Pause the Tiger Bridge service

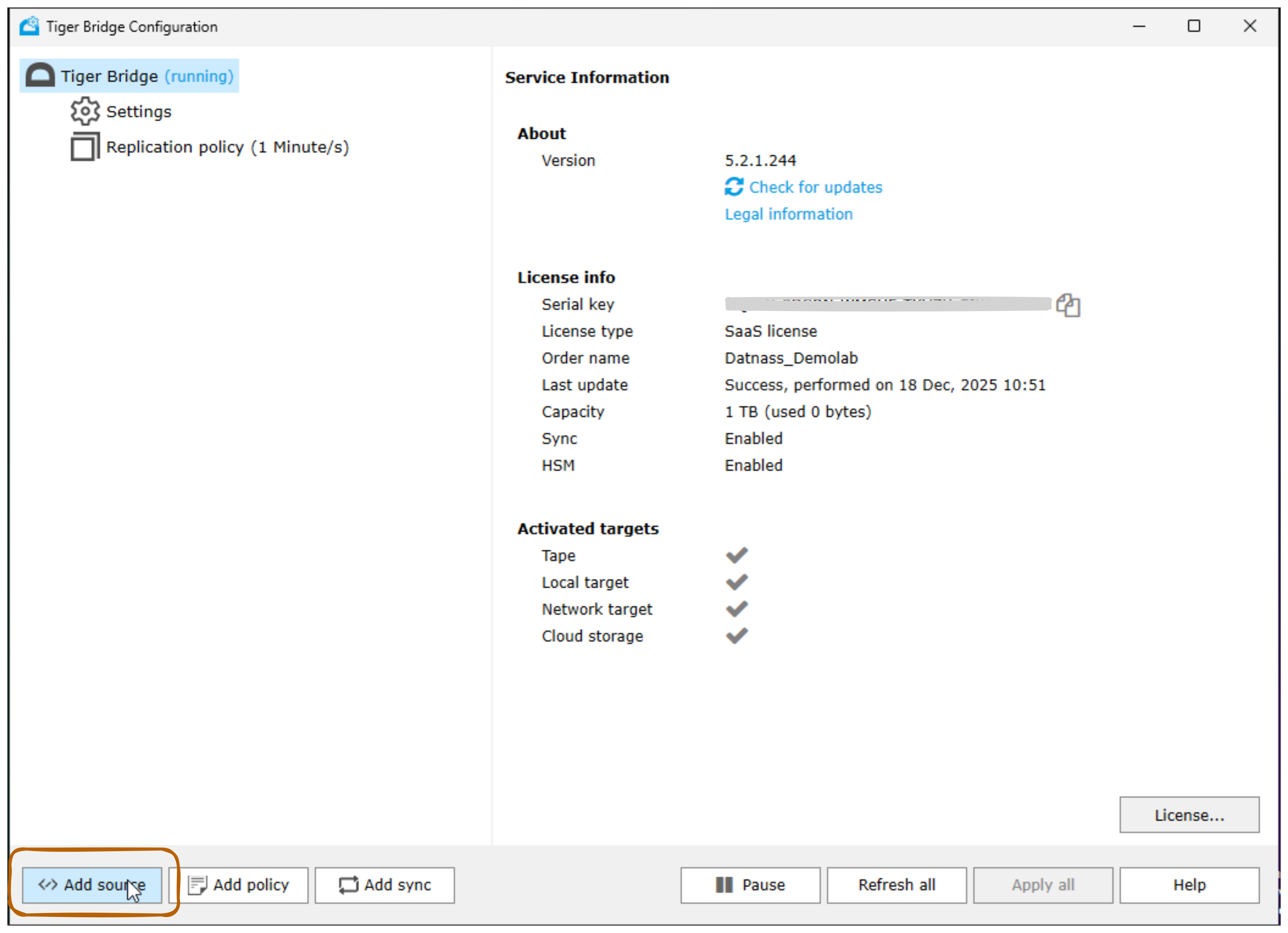pos(750,885)
